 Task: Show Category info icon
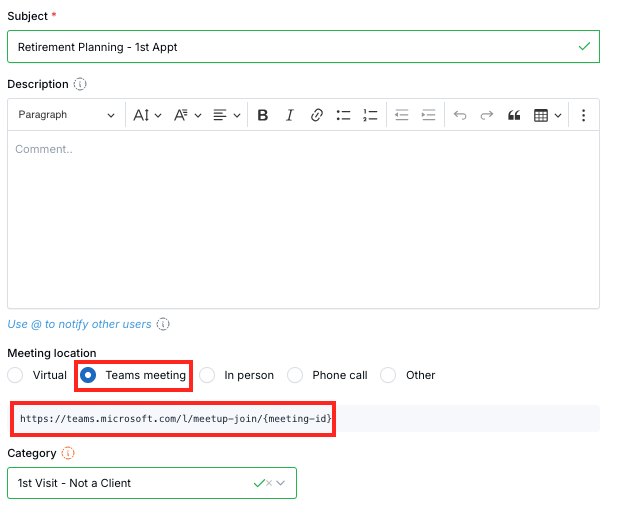pos(68,453)
